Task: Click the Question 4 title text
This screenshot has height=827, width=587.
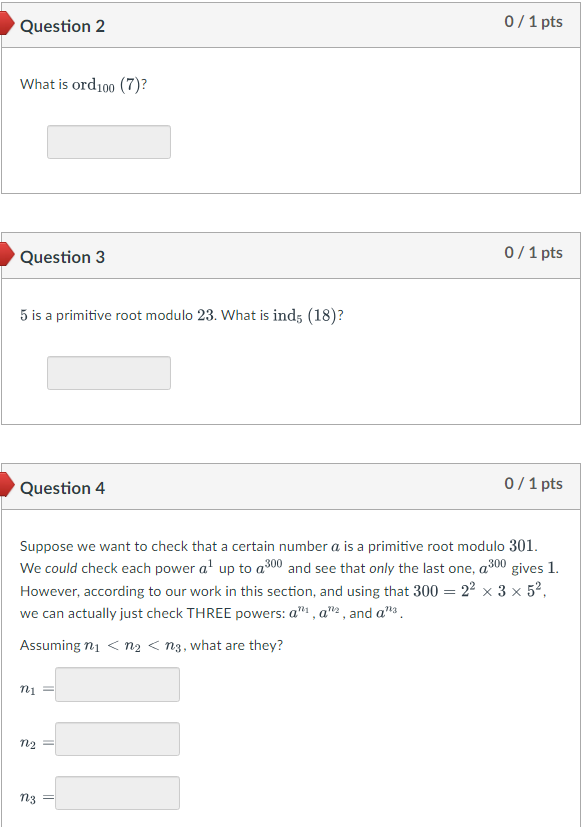Action: 64,488
